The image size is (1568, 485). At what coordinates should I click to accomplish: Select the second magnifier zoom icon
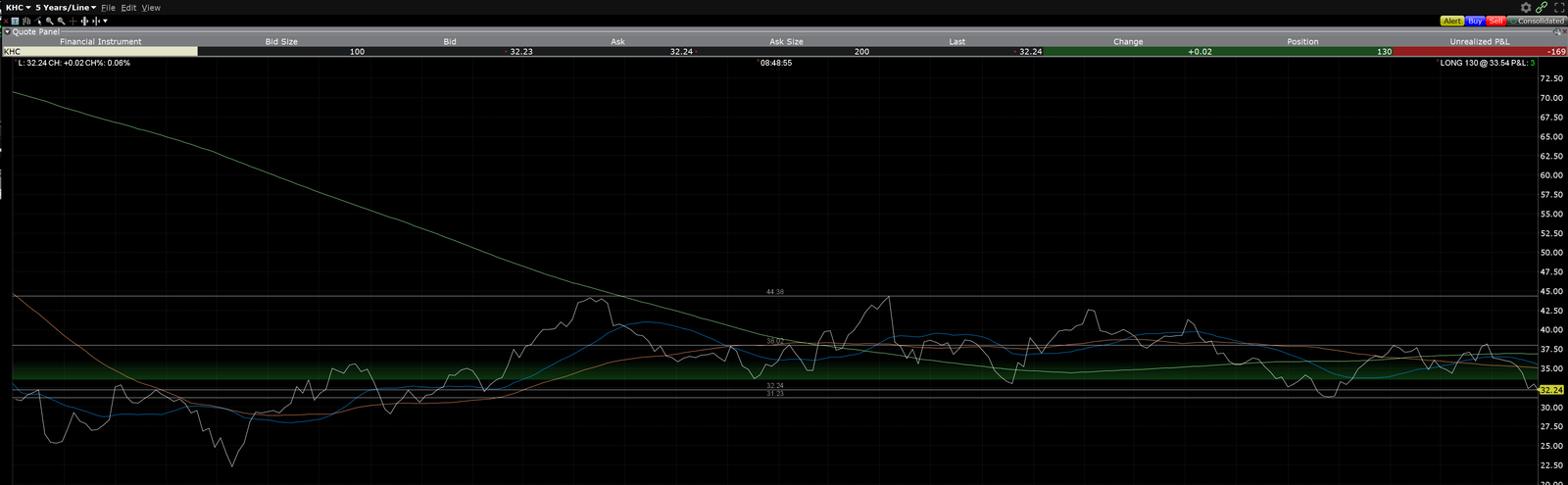(x=61, y=21)
